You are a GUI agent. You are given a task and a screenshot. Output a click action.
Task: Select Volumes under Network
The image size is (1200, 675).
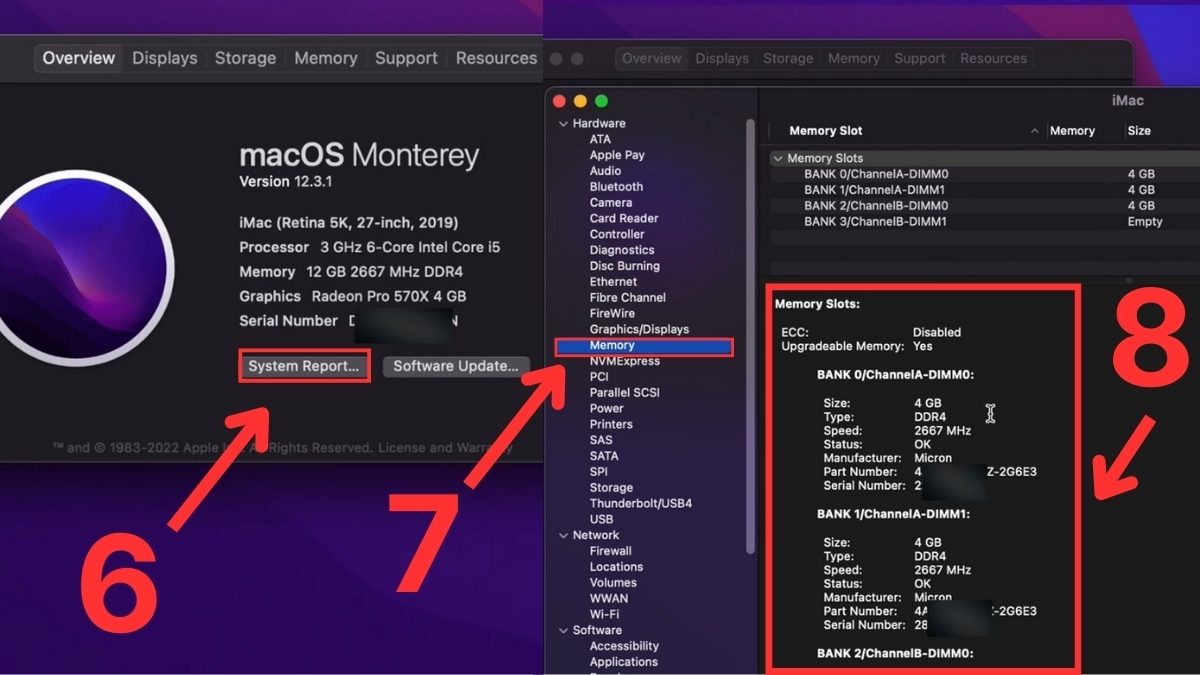pos(613,583)
